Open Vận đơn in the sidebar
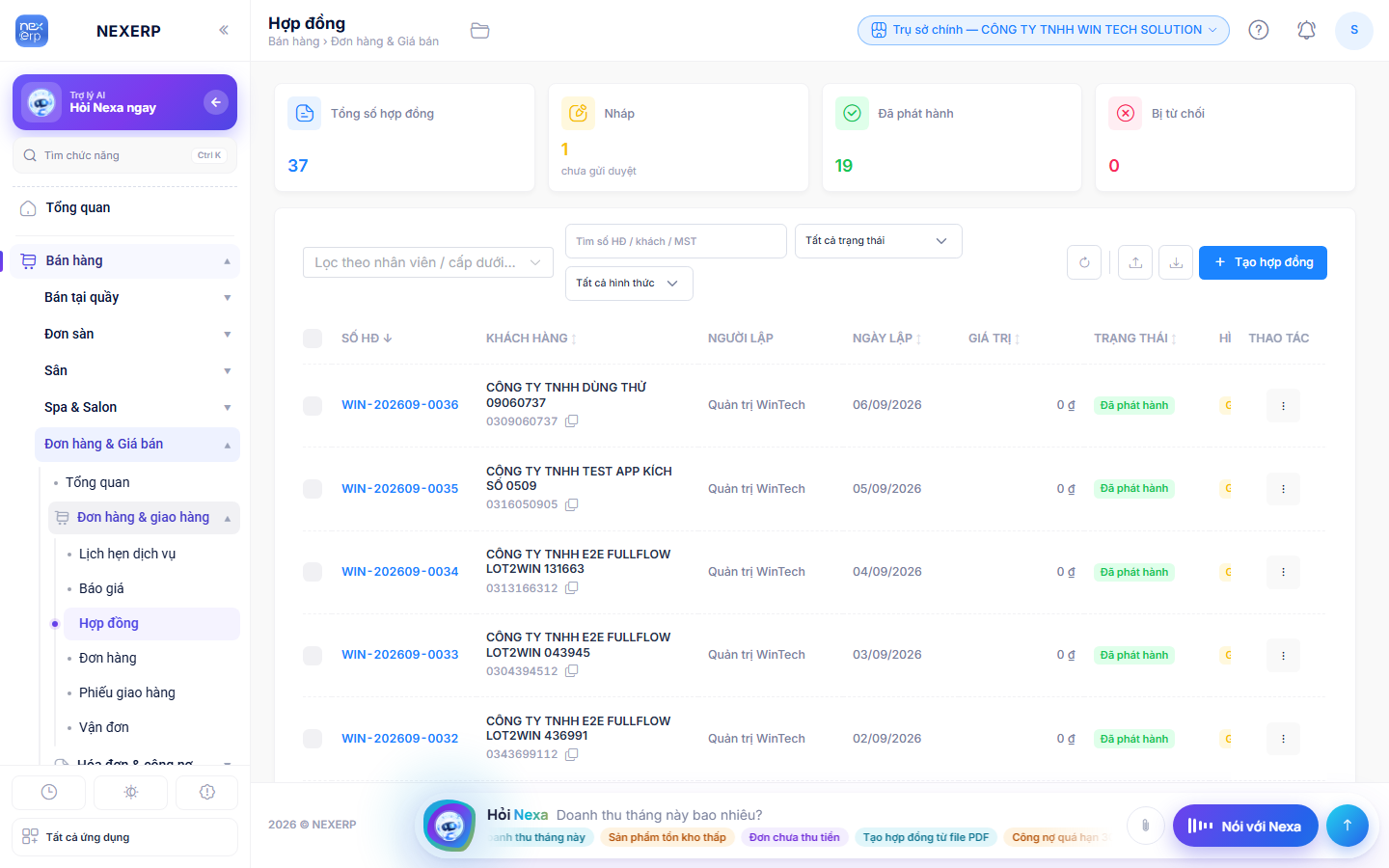1389x868 pixels. [151, 727]
